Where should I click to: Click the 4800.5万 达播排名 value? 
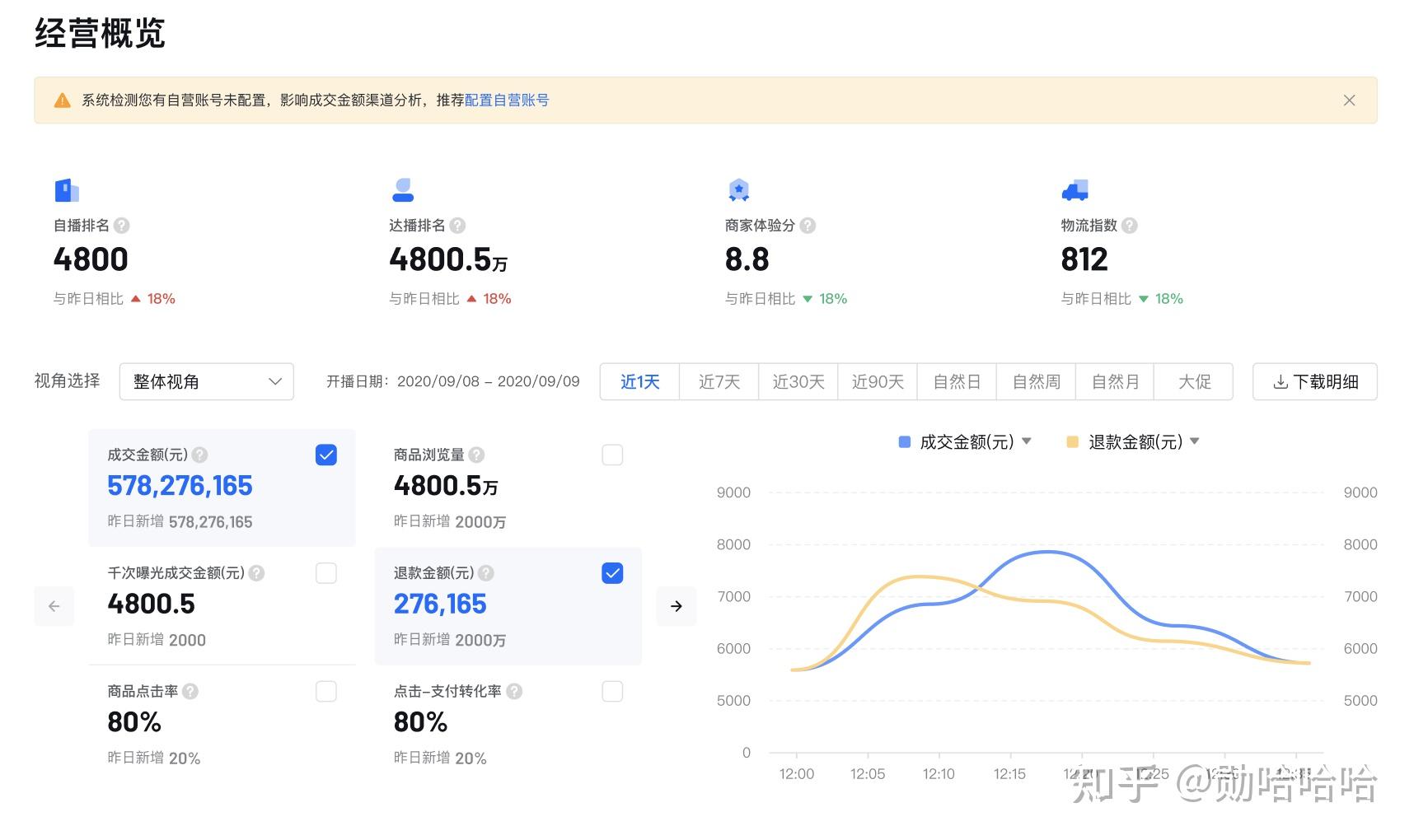click(448, 260)
